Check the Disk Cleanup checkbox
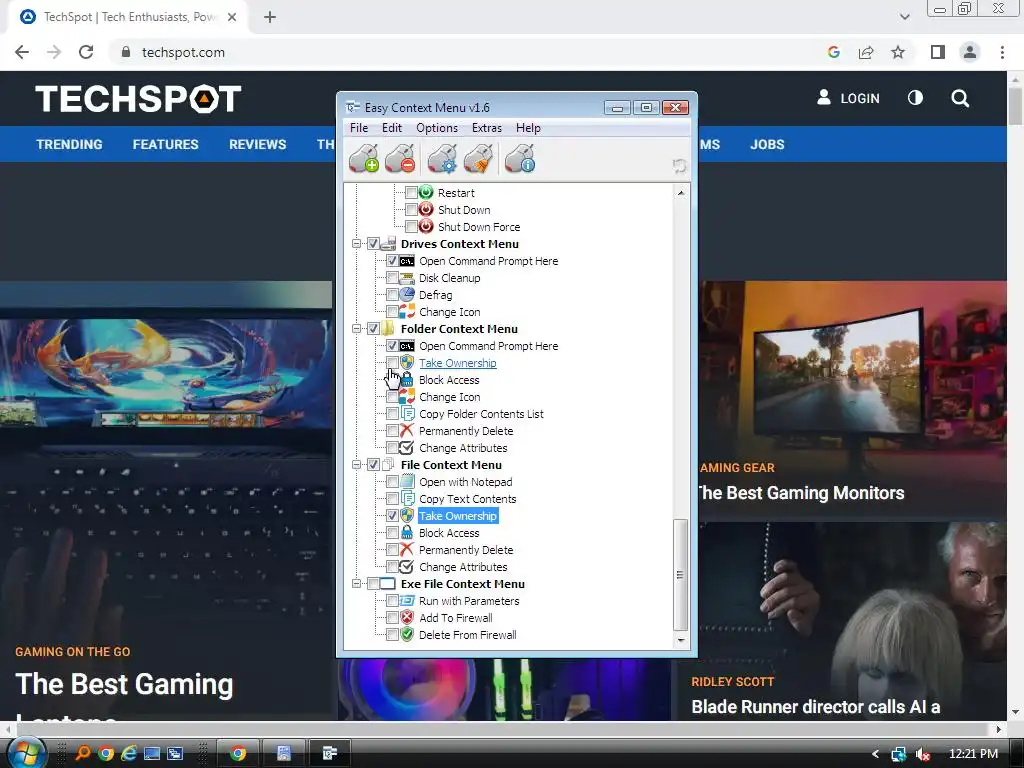 point(392,278)
